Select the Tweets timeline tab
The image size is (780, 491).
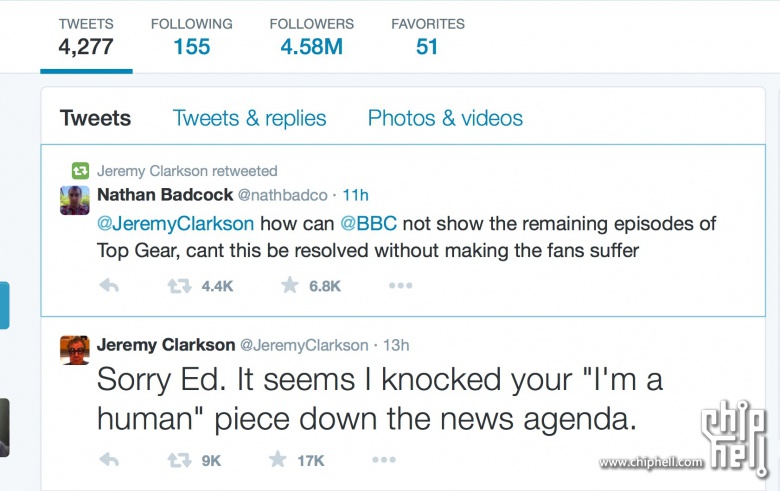pyautogui.click(x=95, y=118)
